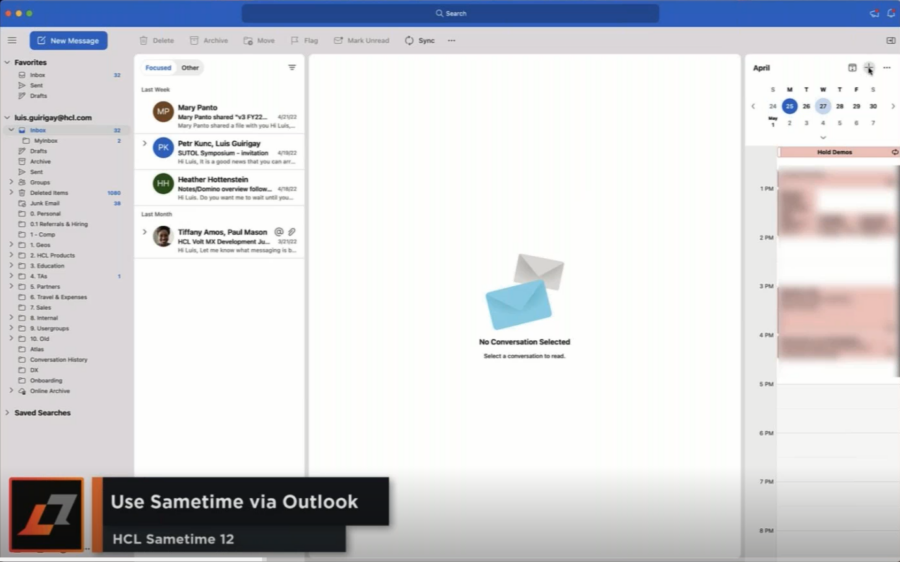Flag the message using the Flag button
This screenshot has height=562, width=900.
(304, 41)
